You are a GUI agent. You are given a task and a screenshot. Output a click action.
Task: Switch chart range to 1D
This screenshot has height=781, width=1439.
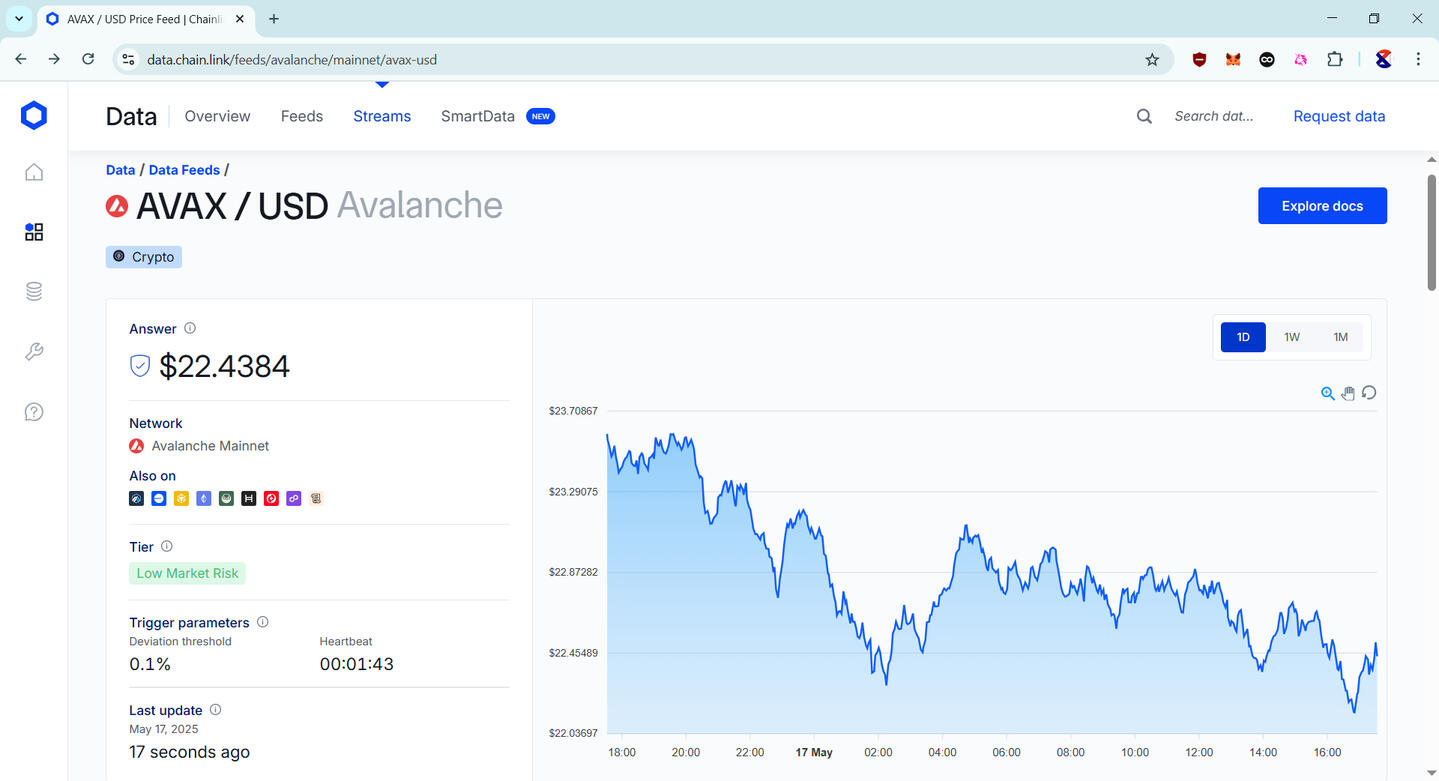tap(1243, 337)
